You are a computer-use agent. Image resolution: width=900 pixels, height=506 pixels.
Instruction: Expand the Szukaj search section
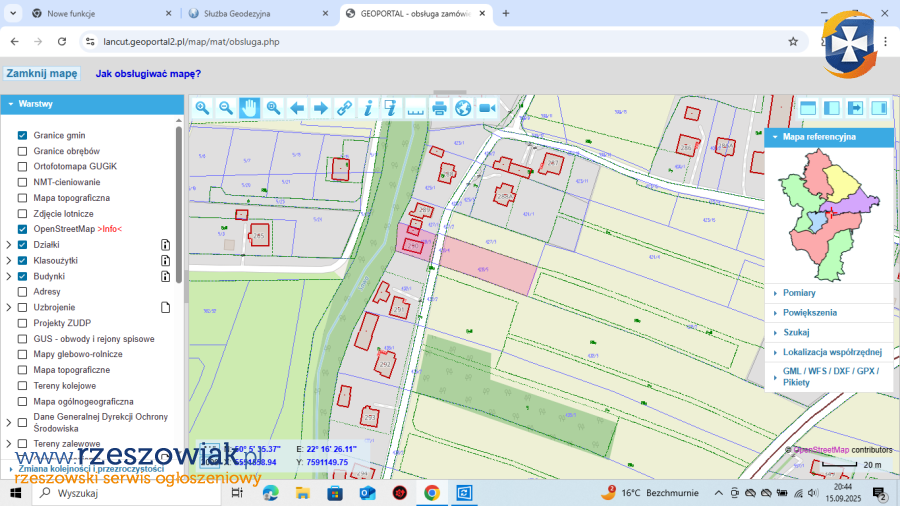click(x=796, y=332)
